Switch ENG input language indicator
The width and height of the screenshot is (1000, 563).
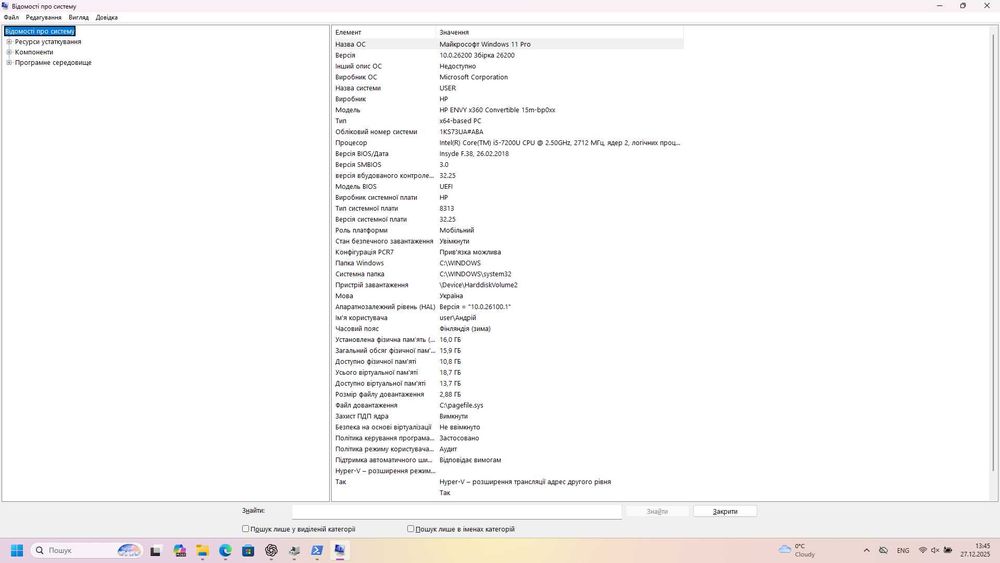pyautogui.click(x=903, y=550)
